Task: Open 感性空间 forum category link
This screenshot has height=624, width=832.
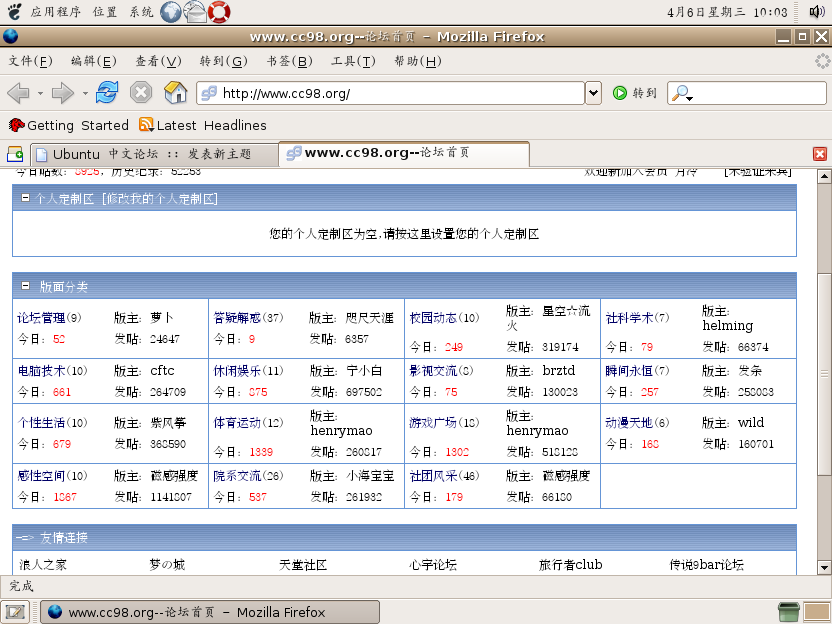Action: [x=41, y=475]
